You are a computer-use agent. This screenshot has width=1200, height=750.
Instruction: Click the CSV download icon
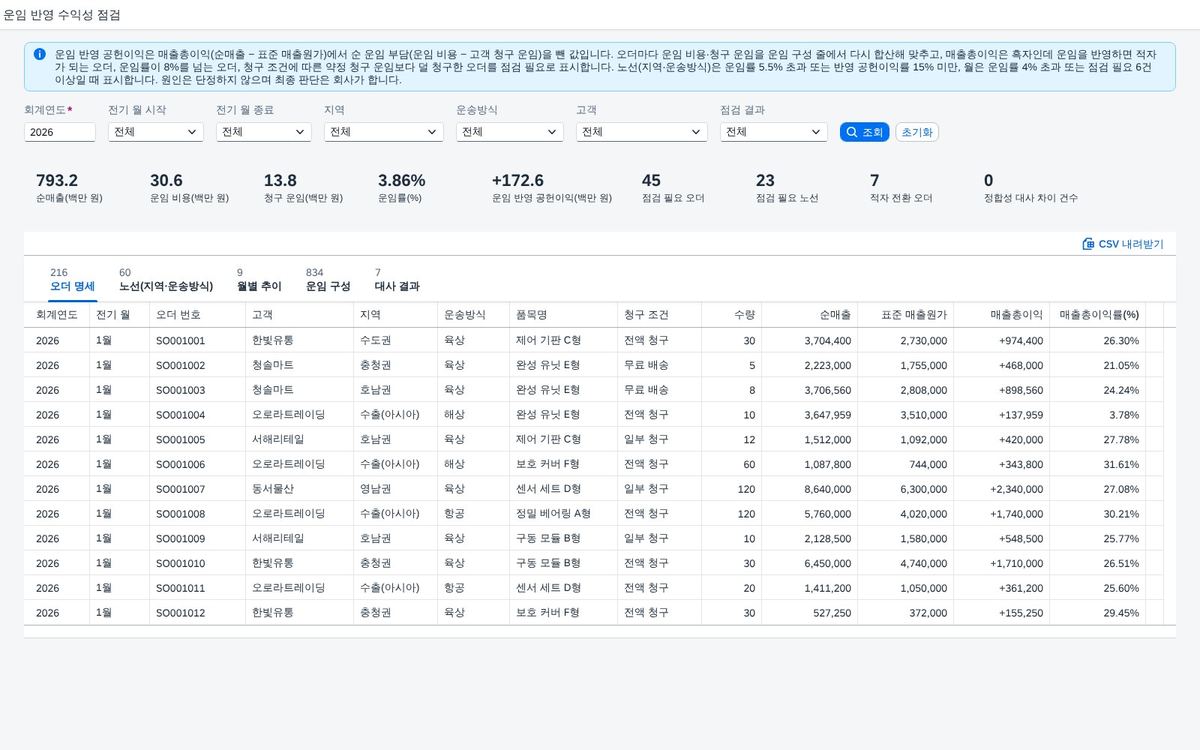tap(1088, 244)
